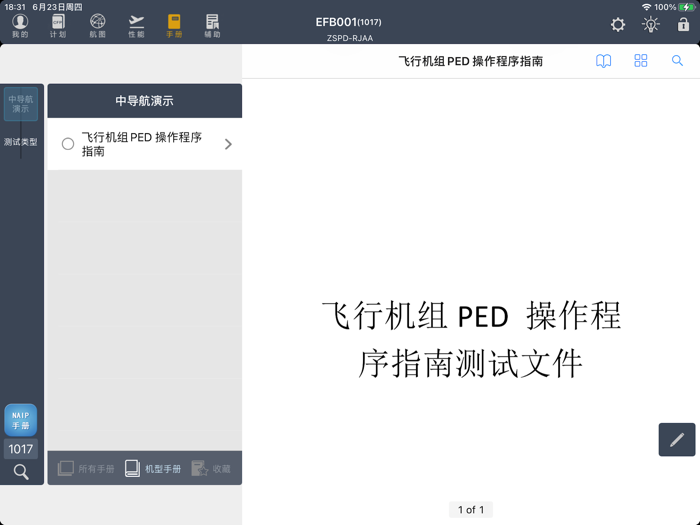This screenshot has height=525, width=700.
Task: Tap the EFB001(1017) flight title
Action: tap(348, 22)
